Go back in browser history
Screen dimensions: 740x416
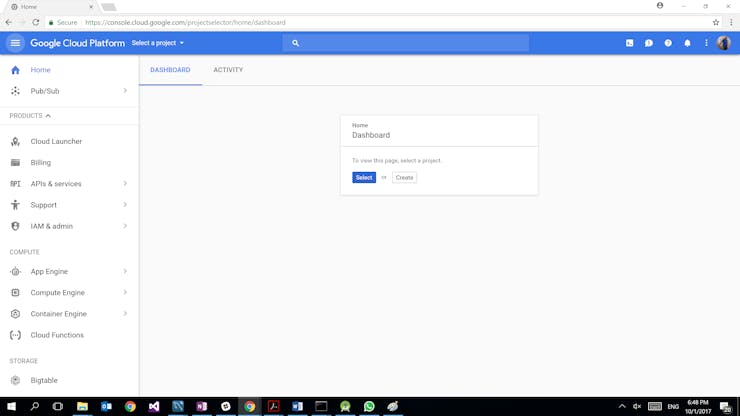point(8,22)
